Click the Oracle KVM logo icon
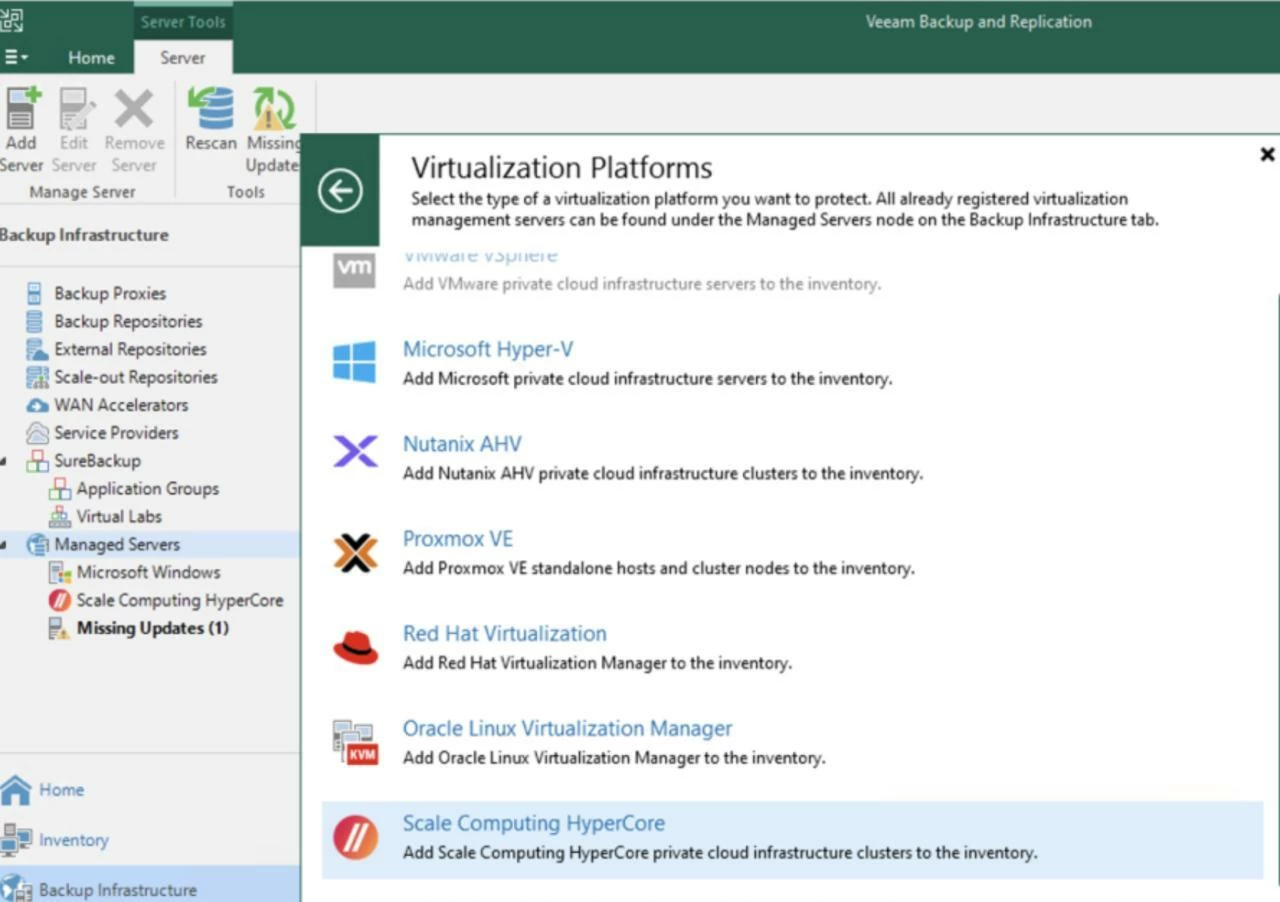The image size is (1280, 902). point(355,742)
